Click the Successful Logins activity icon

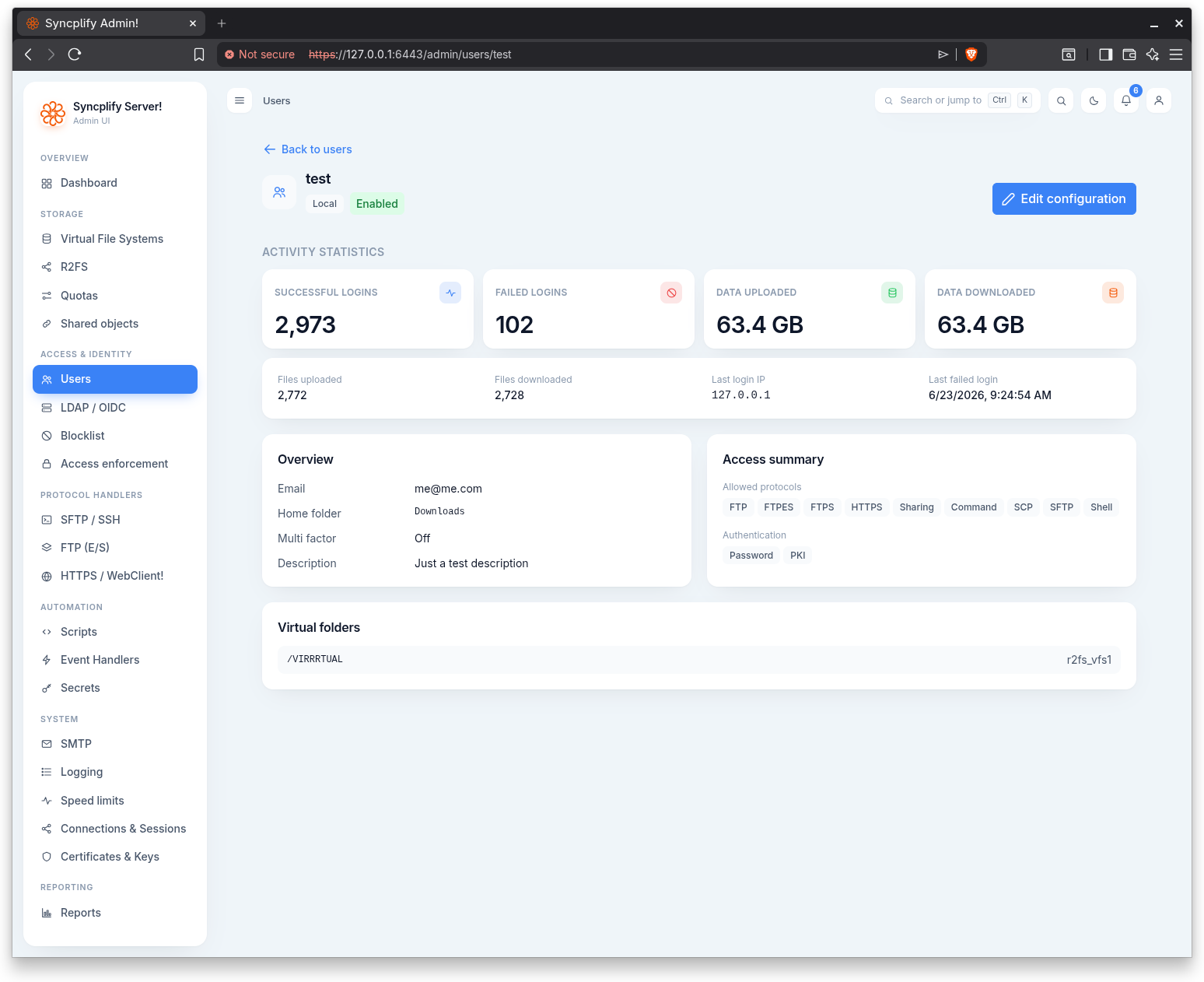(450, 293)
